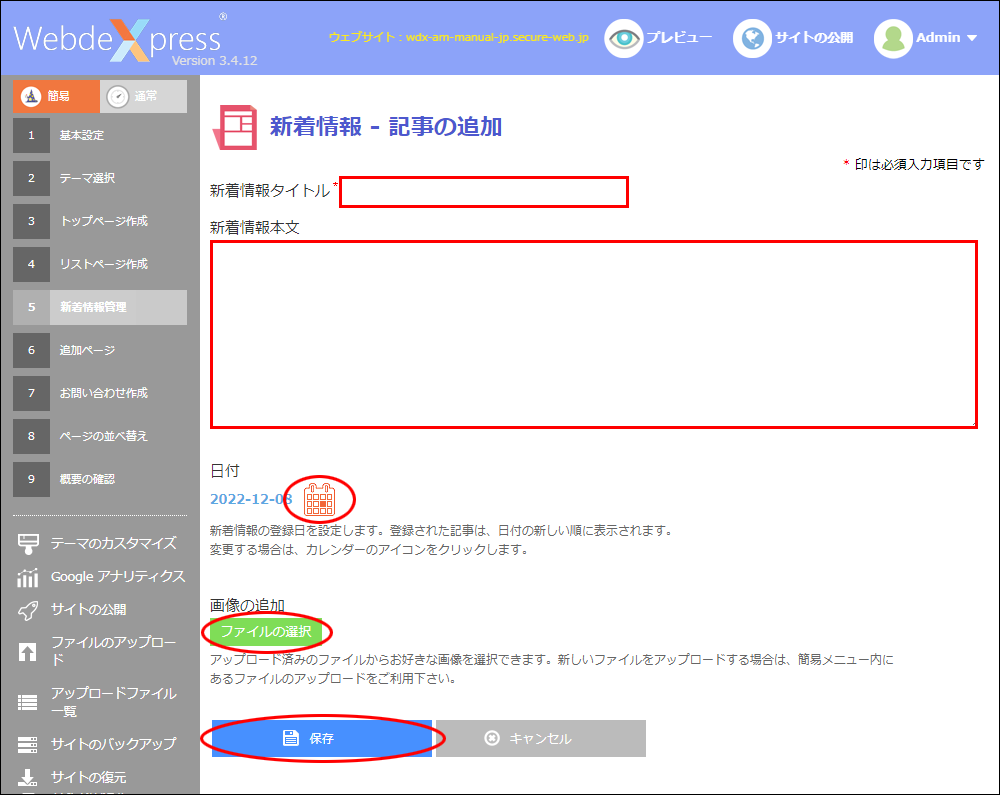The width and height of the screenshot is (1000, 795).
Task: Click the gauge icon on 通常 tab
Action: (x=118, y=96)
